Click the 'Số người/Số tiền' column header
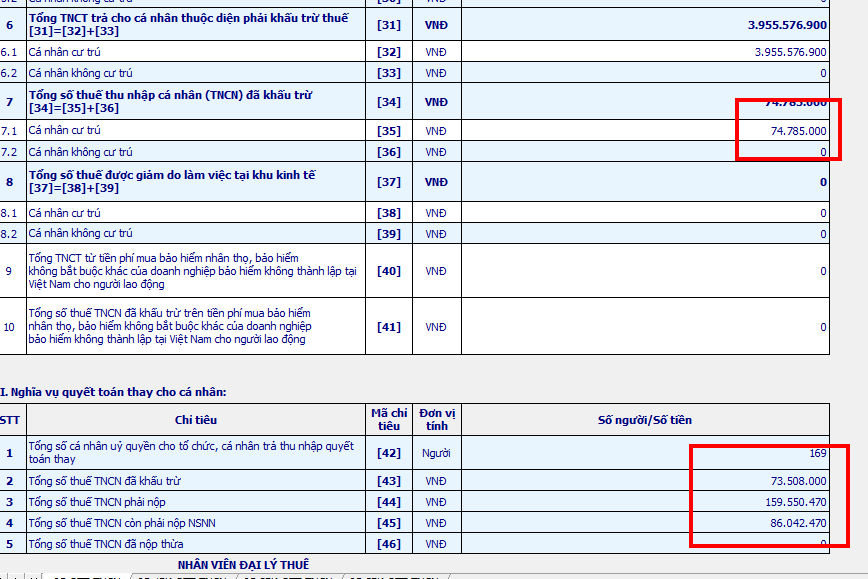The height and width of the screenshot is (579, 868). coord(645,420)
